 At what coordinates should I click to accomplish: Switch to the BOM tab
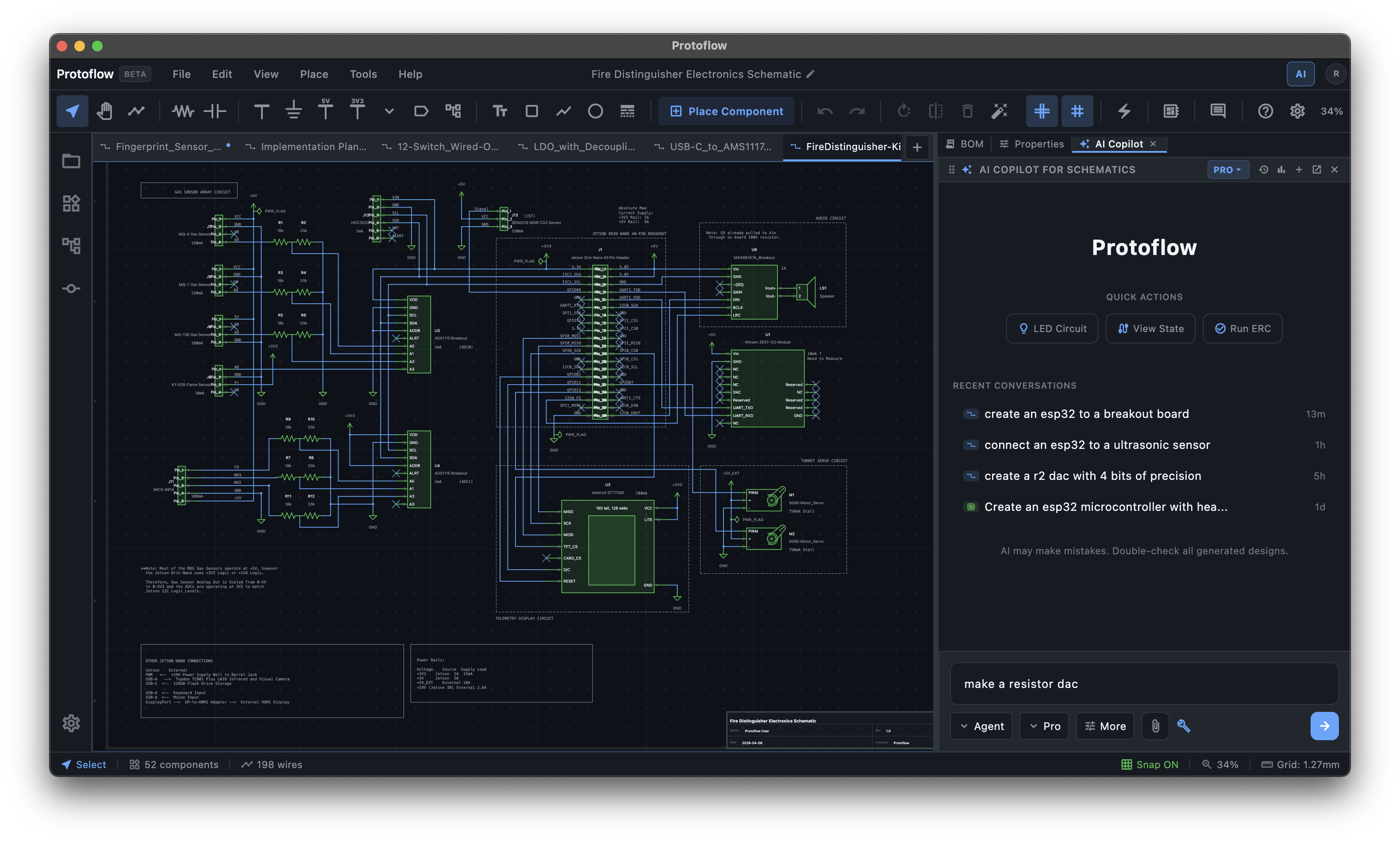tap(964, 143)
